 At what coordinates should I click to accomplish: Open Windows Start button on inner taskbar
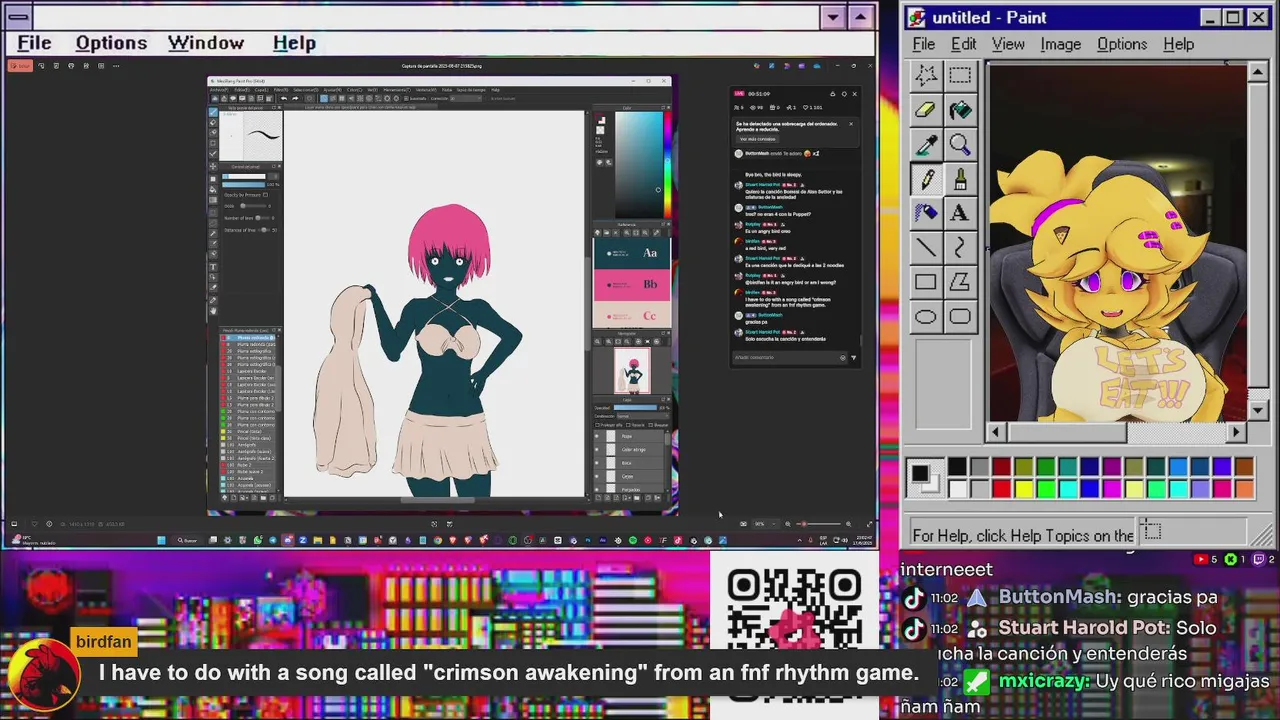161,540
